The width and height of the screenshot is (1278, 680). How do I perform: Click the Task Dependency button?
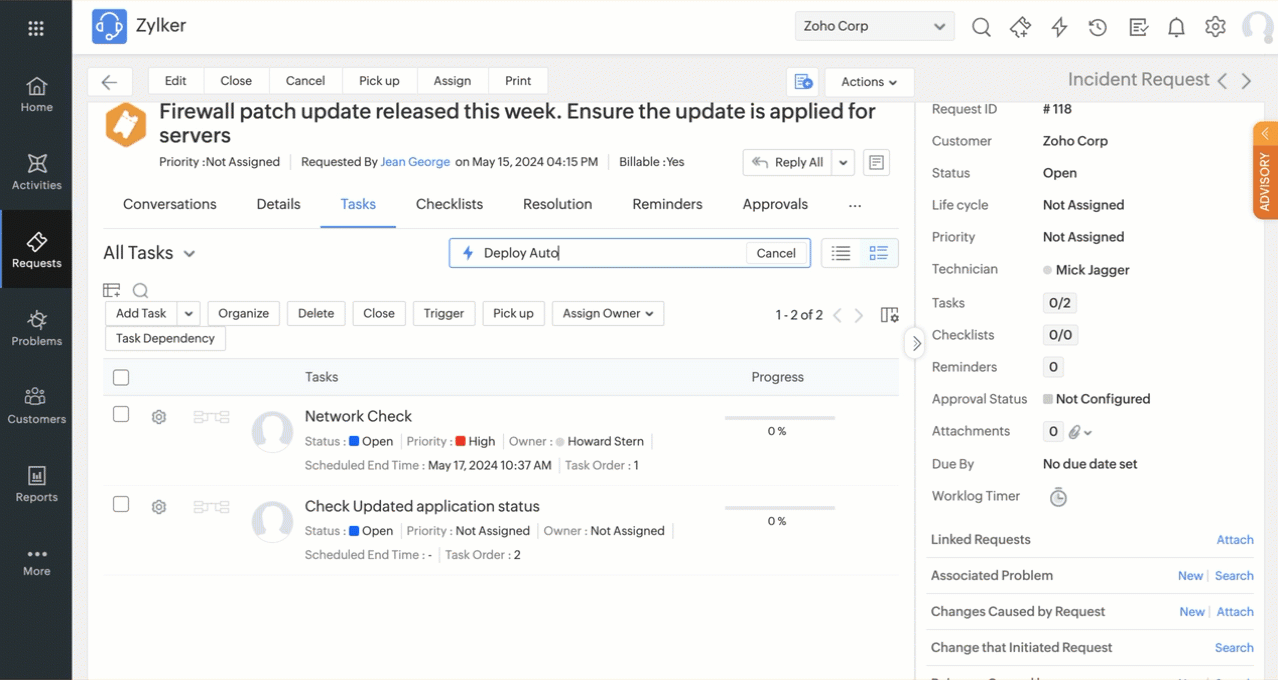coord(165,338)
